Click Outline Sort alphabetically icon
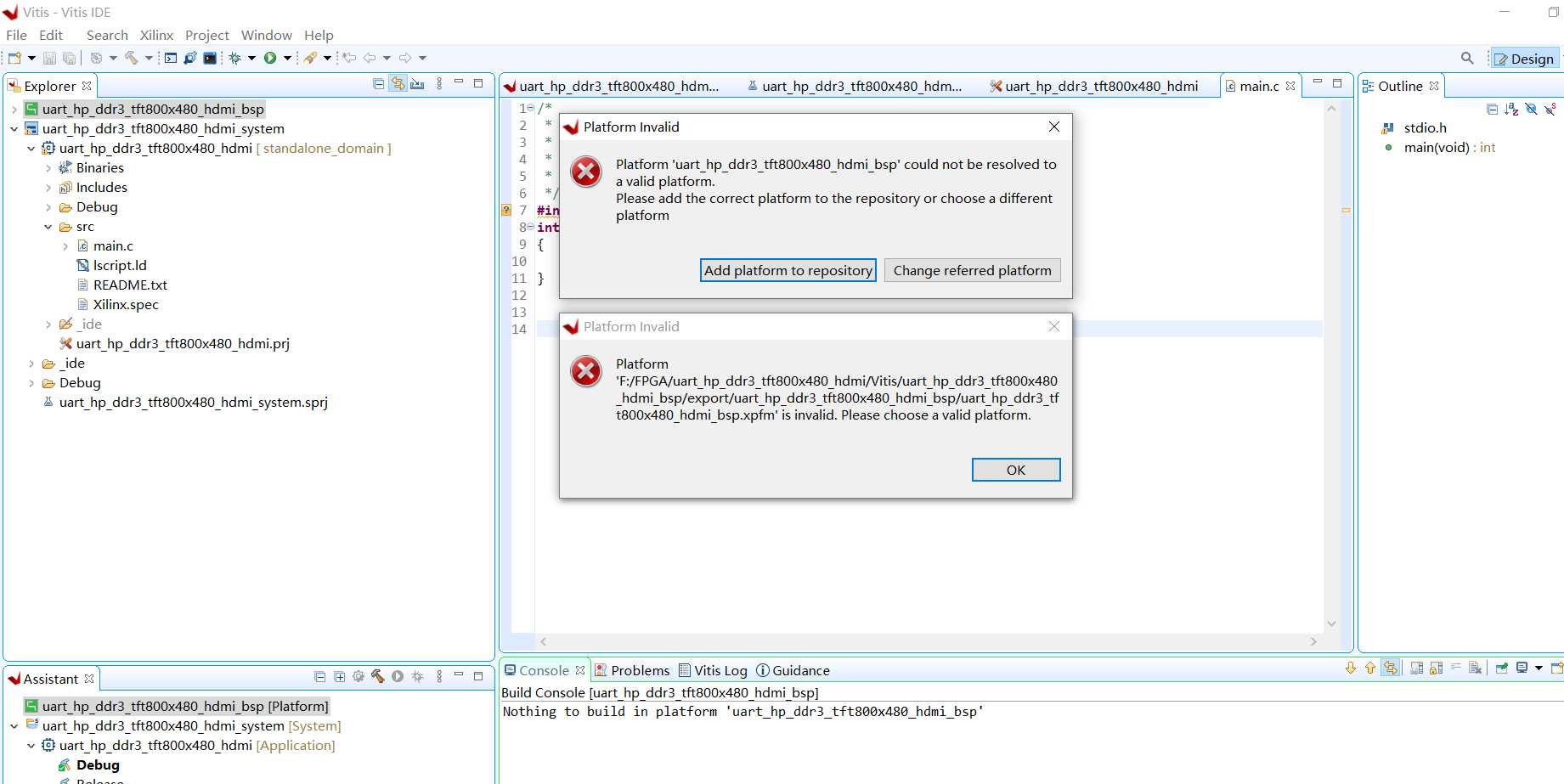 pyautogui.click(x=1511, y=109)
